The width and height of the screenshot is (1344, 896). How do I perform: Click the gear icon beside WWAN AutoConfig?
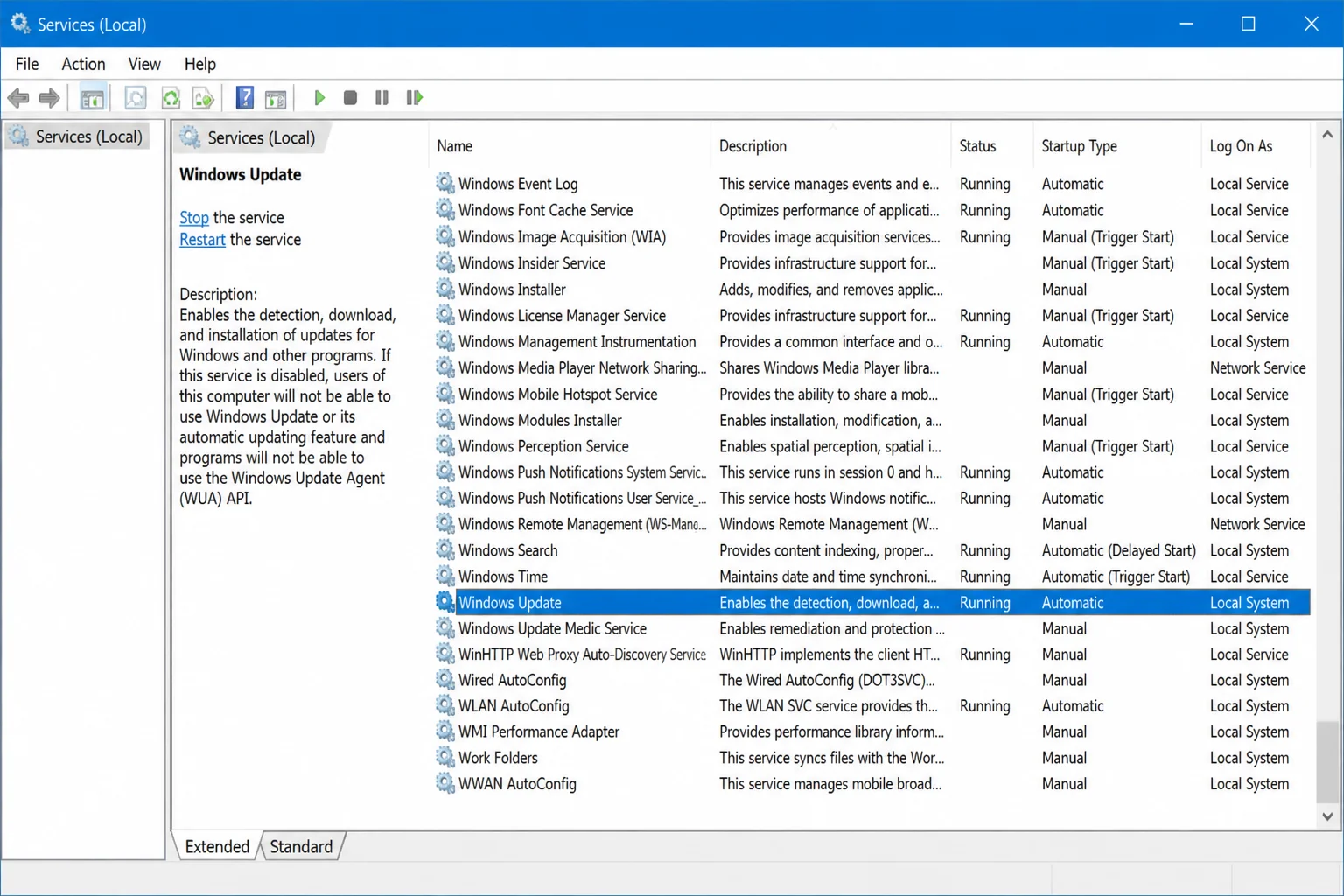[445, 783]
